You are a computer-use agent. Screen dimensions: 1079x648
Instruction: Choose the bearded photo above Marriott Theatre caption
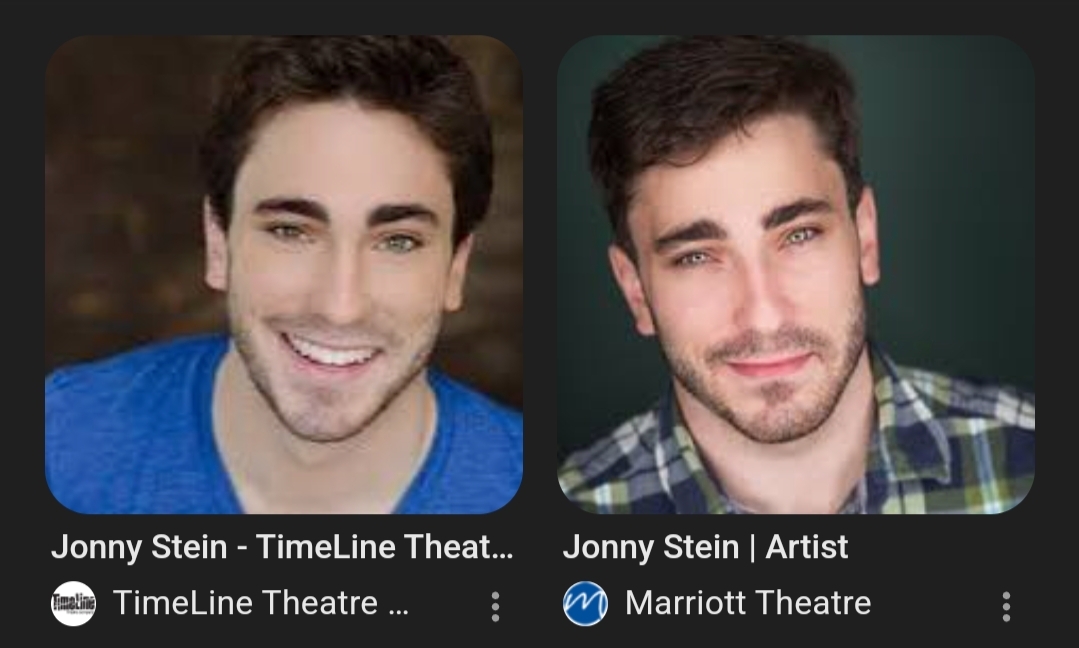795,274
